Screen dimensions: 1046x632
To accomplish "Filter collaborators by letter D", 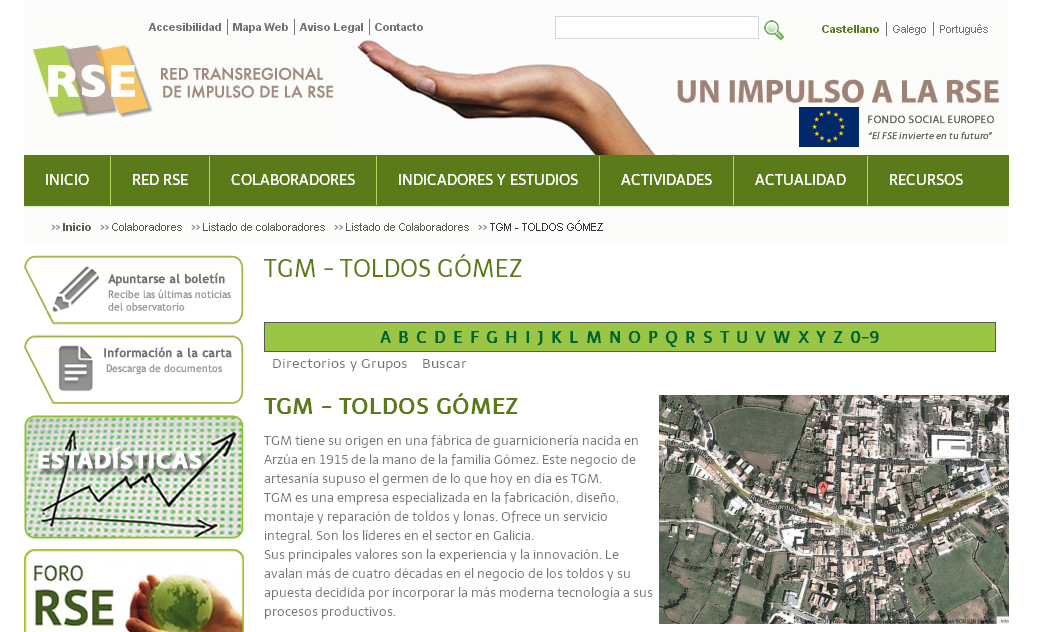I will (440, 338).
